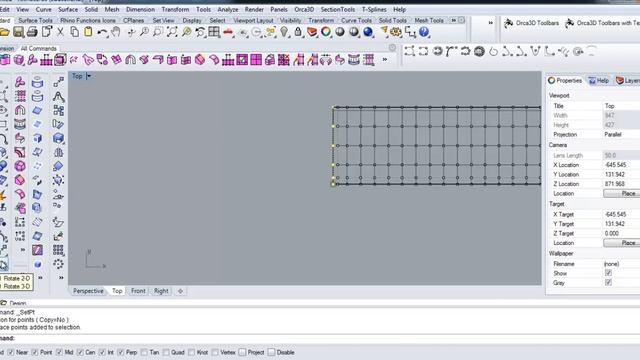Image resolution: width=640 pixels, height=360 pixels.
Task: Click the Target Location Place button
Action: click(622, 243)
